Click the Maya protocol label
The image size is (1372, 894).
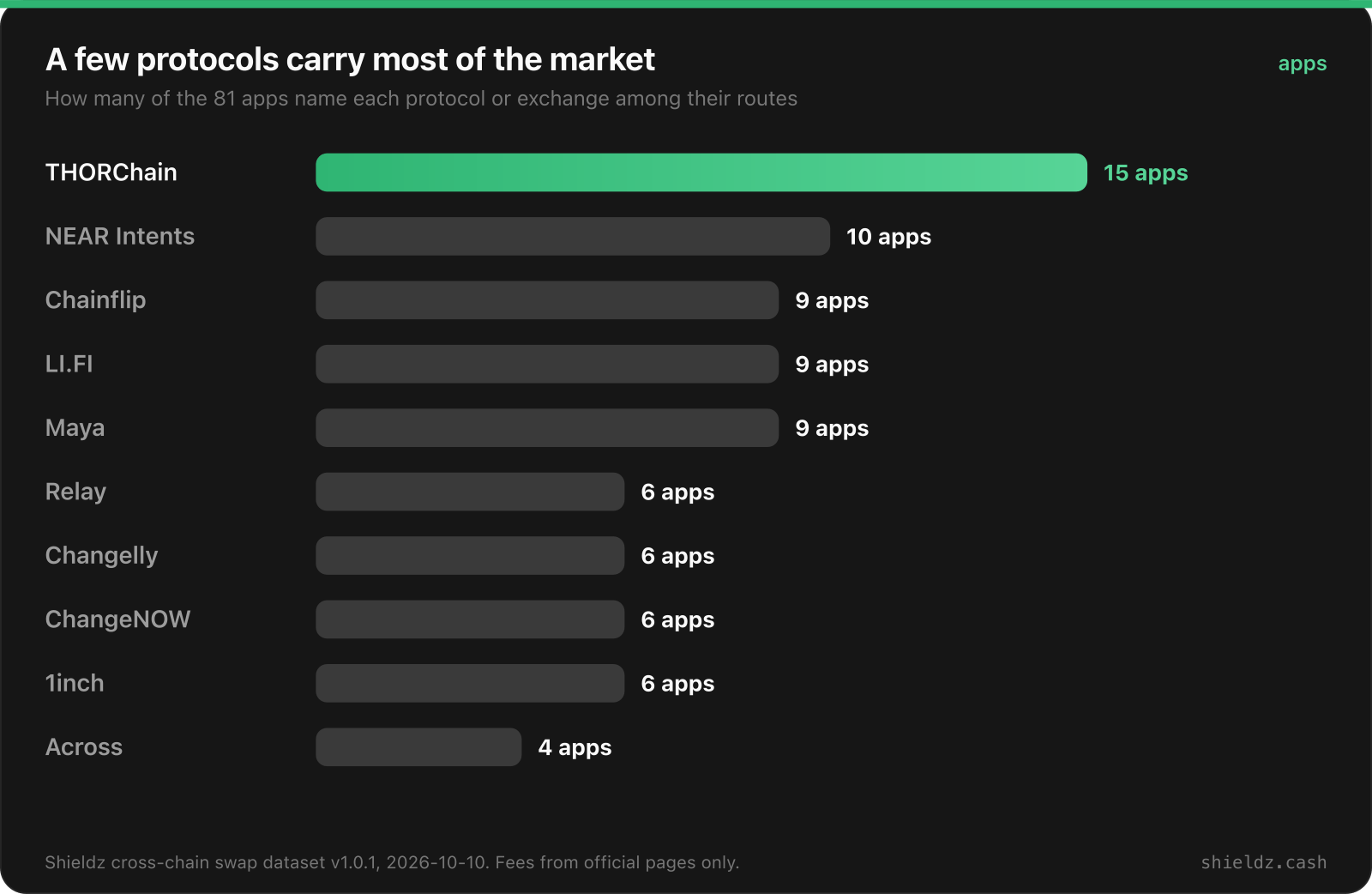(75, 428)
